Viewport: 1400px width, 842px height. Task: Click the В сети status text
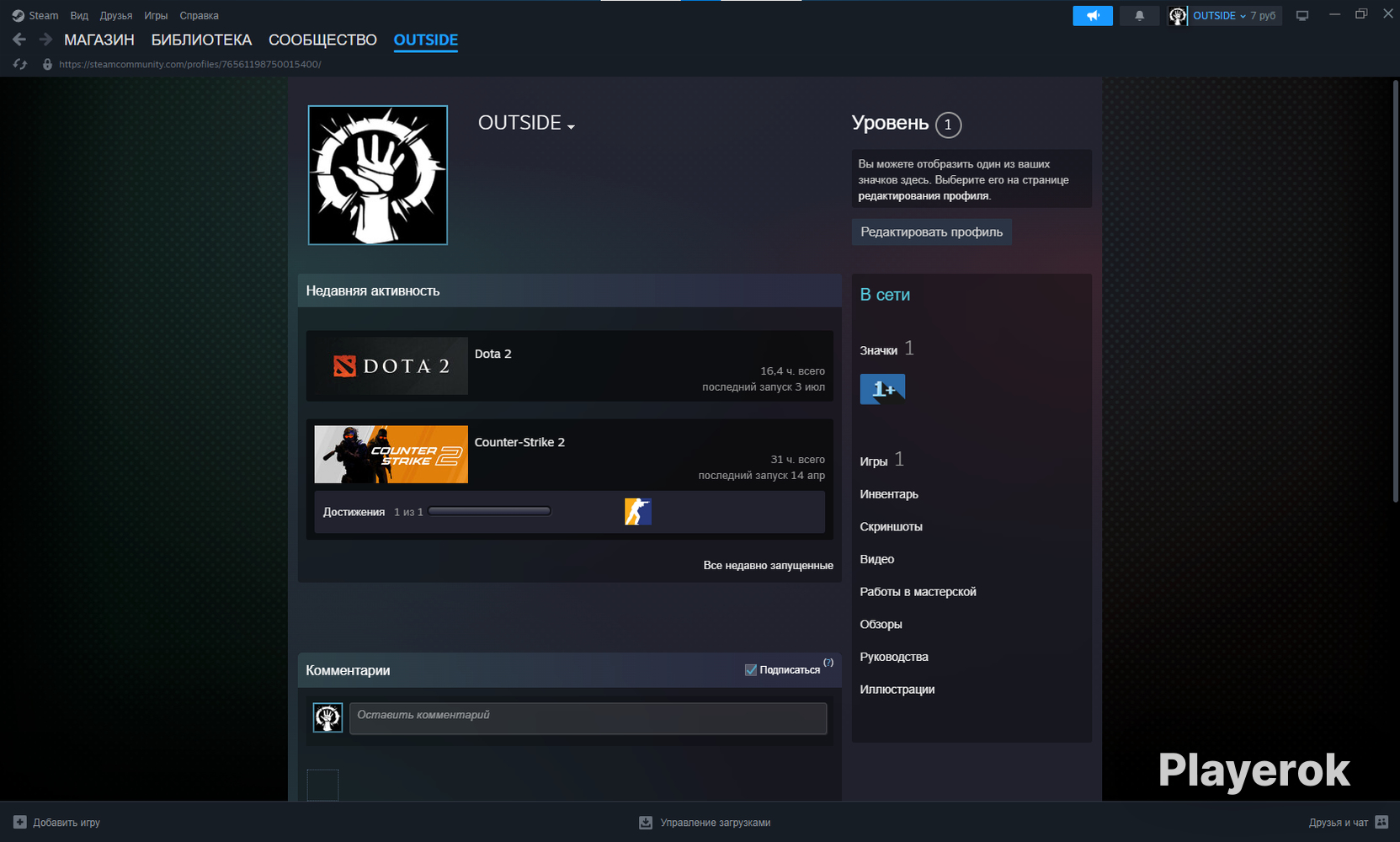click(x=885, y=295)
